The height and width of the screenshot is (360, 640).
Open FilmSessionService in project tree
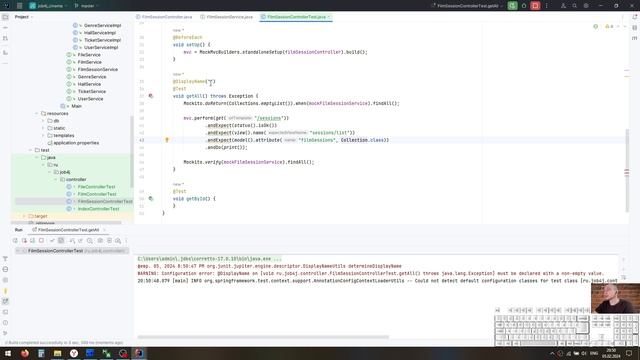pos(98,69)
